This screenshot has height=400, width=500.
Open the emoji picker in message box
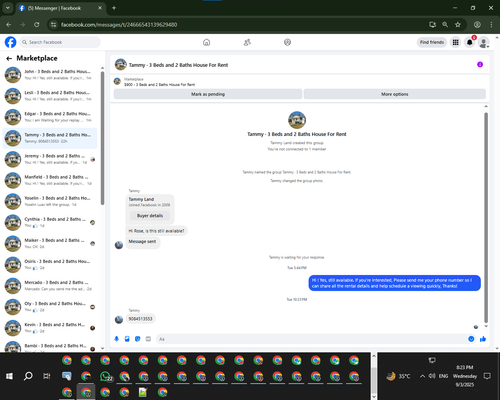coord(471,339)
